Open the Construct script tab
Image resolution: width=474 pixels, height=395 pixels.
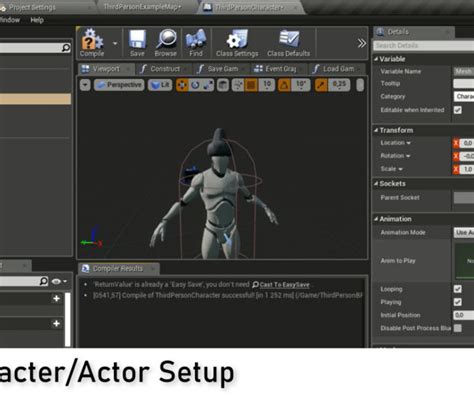pos(163,69)
